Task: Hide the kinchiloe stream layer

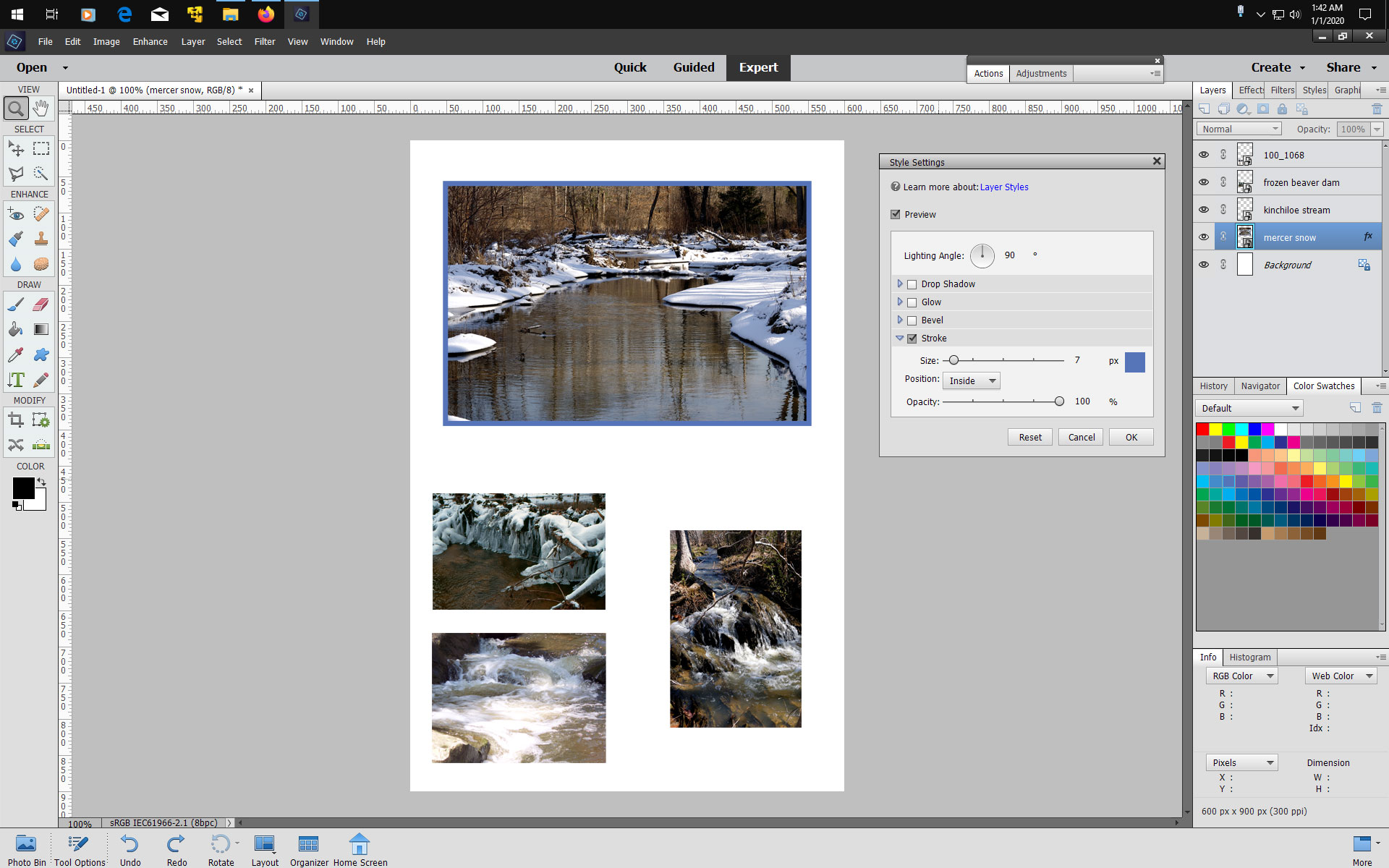Action: coord(1204,209)
